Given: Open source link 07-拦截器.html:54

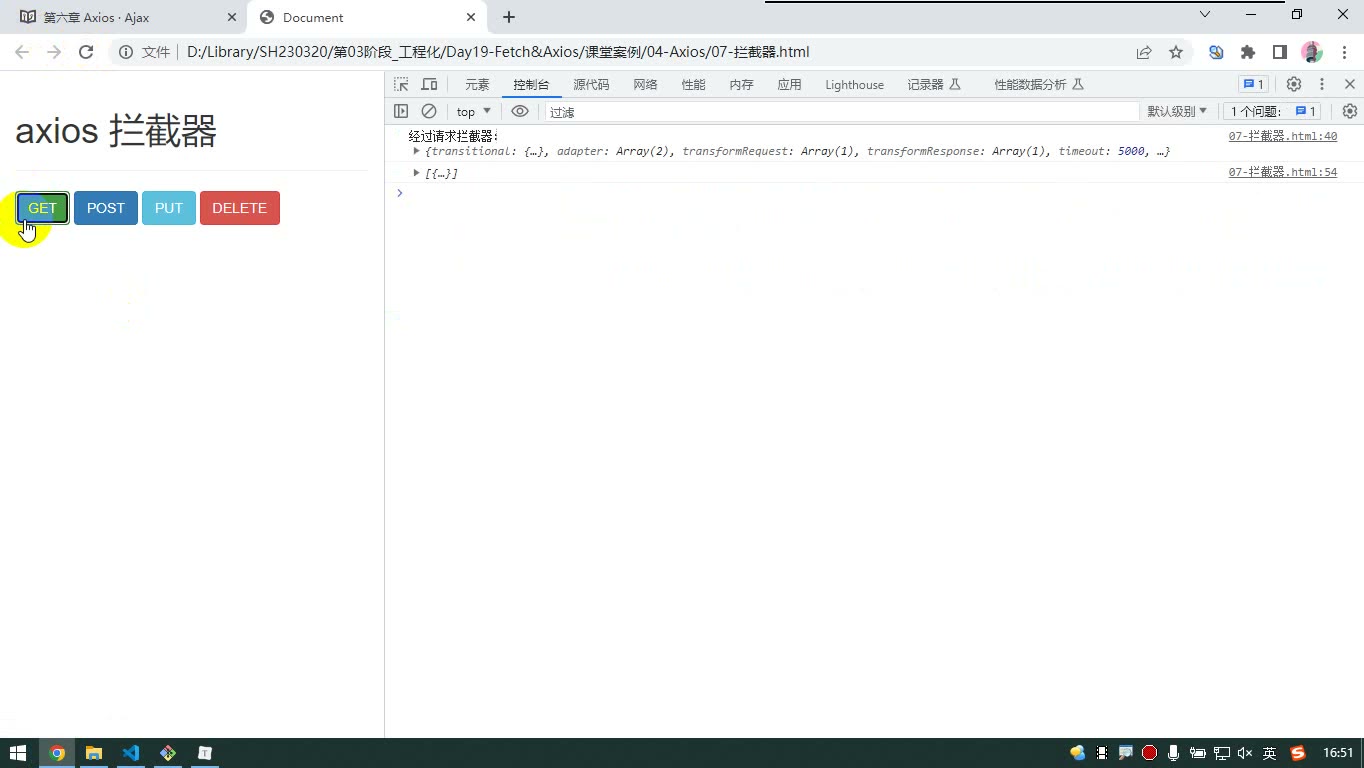Looking at the screenshot, I should pyautogui.click(x=1283, y=172).
